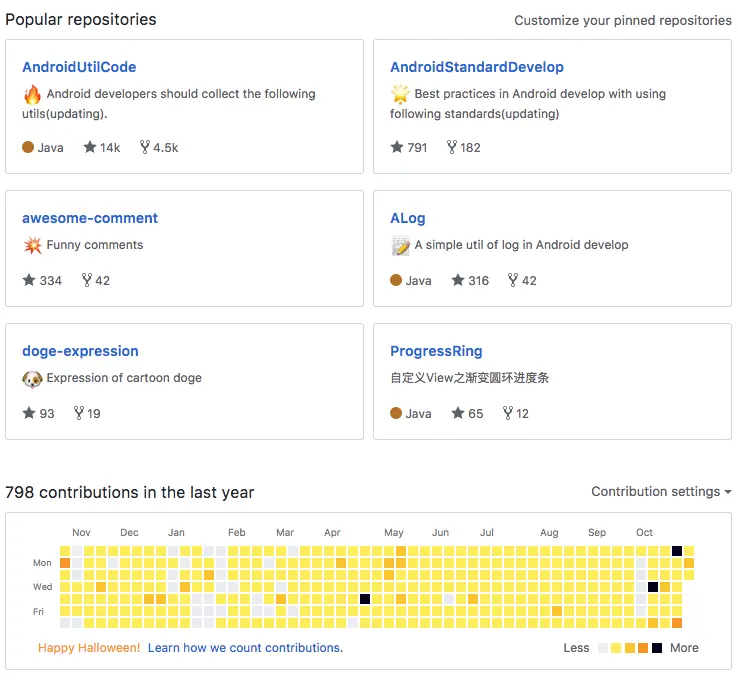Open the AndroidStandardDevelop repository link
This screenshot has height=680, width=738.
[x=477, y=67]
